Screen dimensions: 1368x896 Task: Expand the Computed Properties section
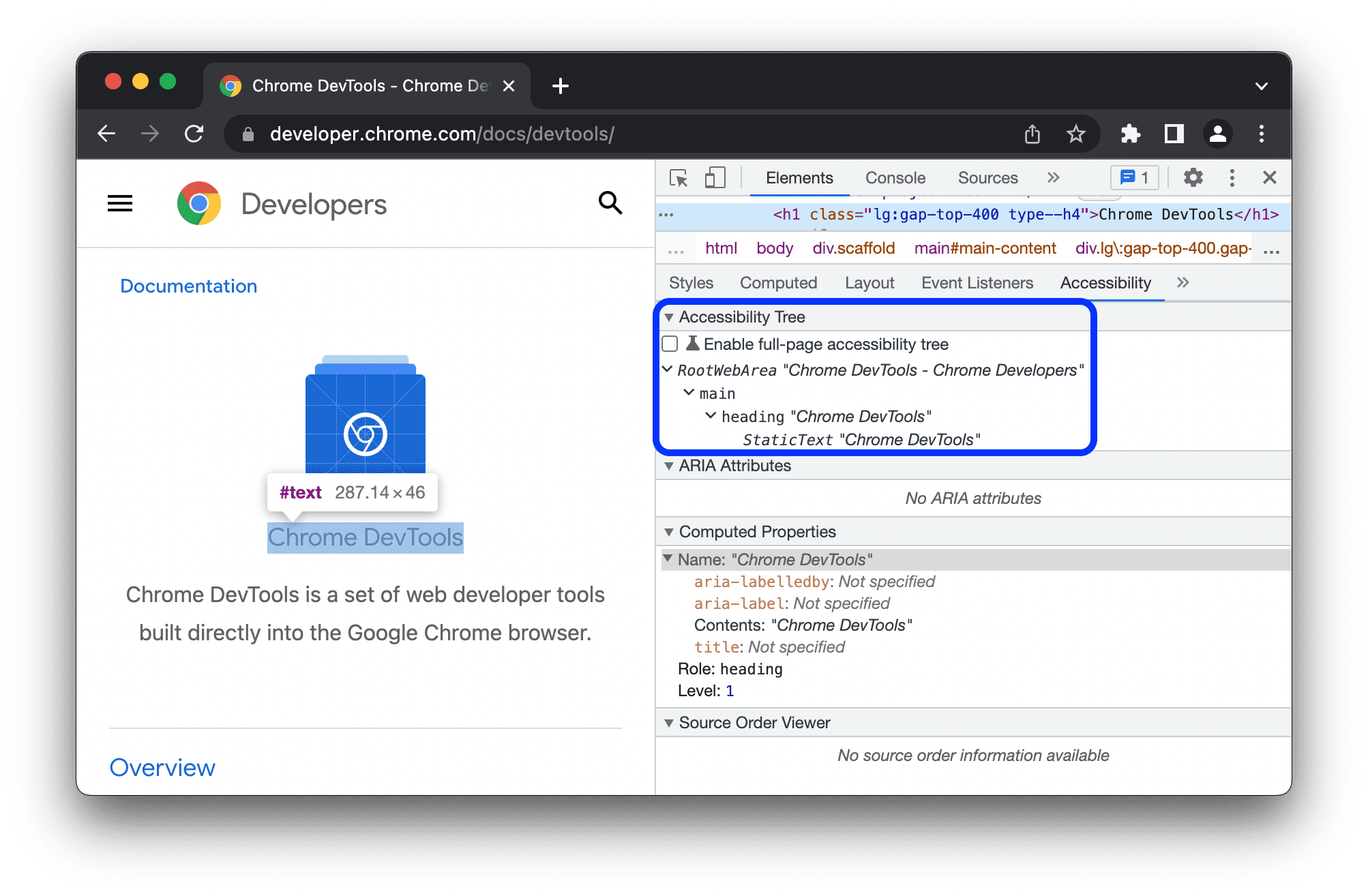coord(668,531)
